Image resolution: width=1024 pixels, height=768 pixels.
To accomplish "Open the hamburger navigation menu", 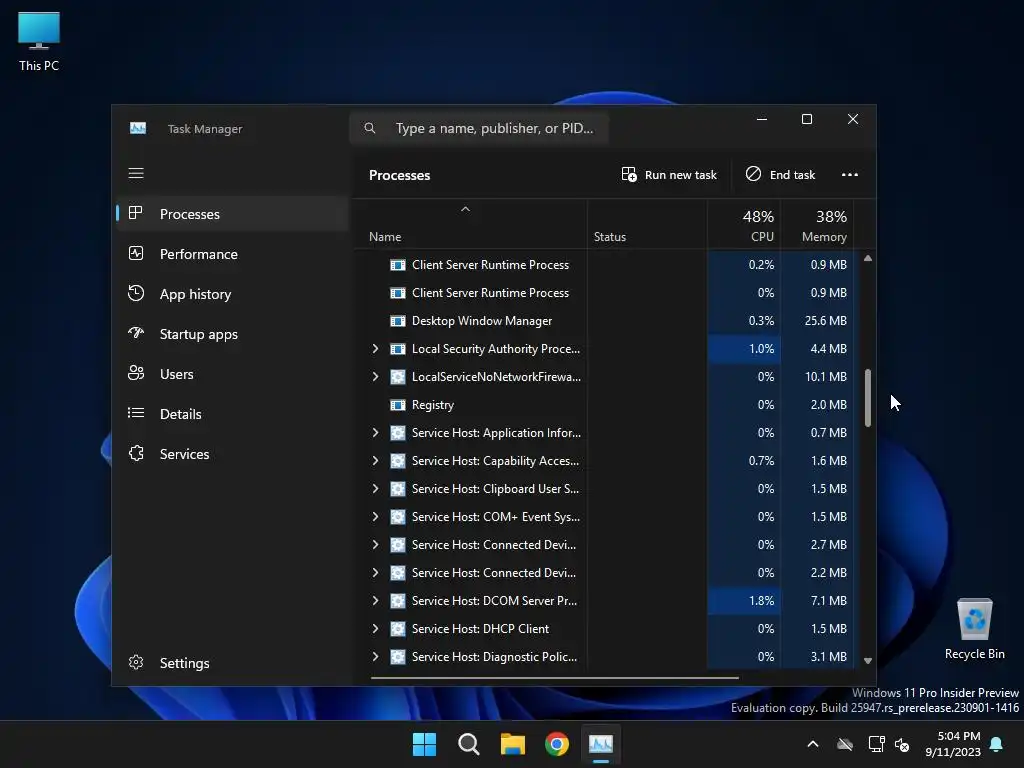I will point(136,173).
